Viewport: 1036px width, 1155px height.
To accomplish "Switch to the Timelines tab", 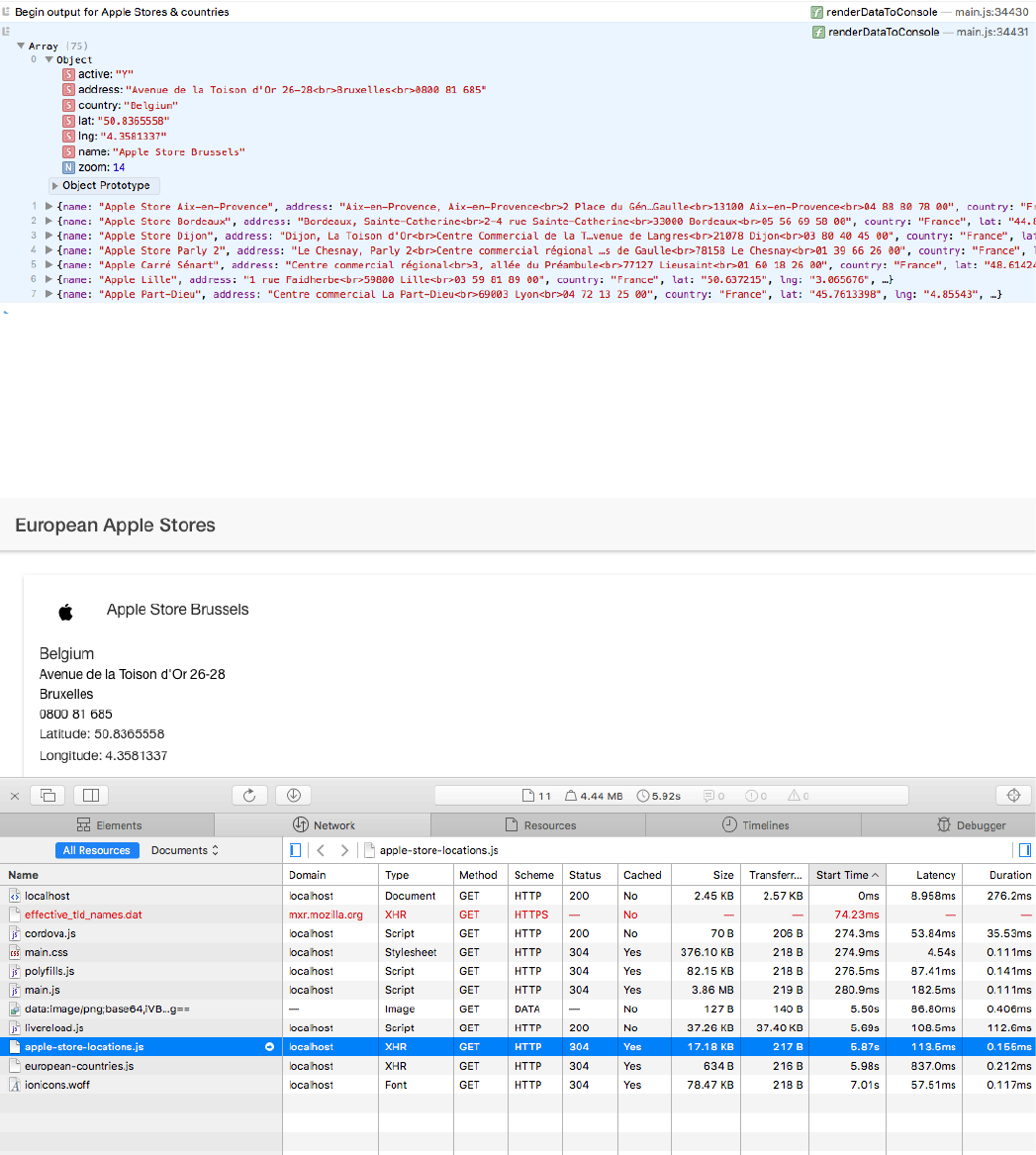I will pyautogui.click(x=754, y=825).
